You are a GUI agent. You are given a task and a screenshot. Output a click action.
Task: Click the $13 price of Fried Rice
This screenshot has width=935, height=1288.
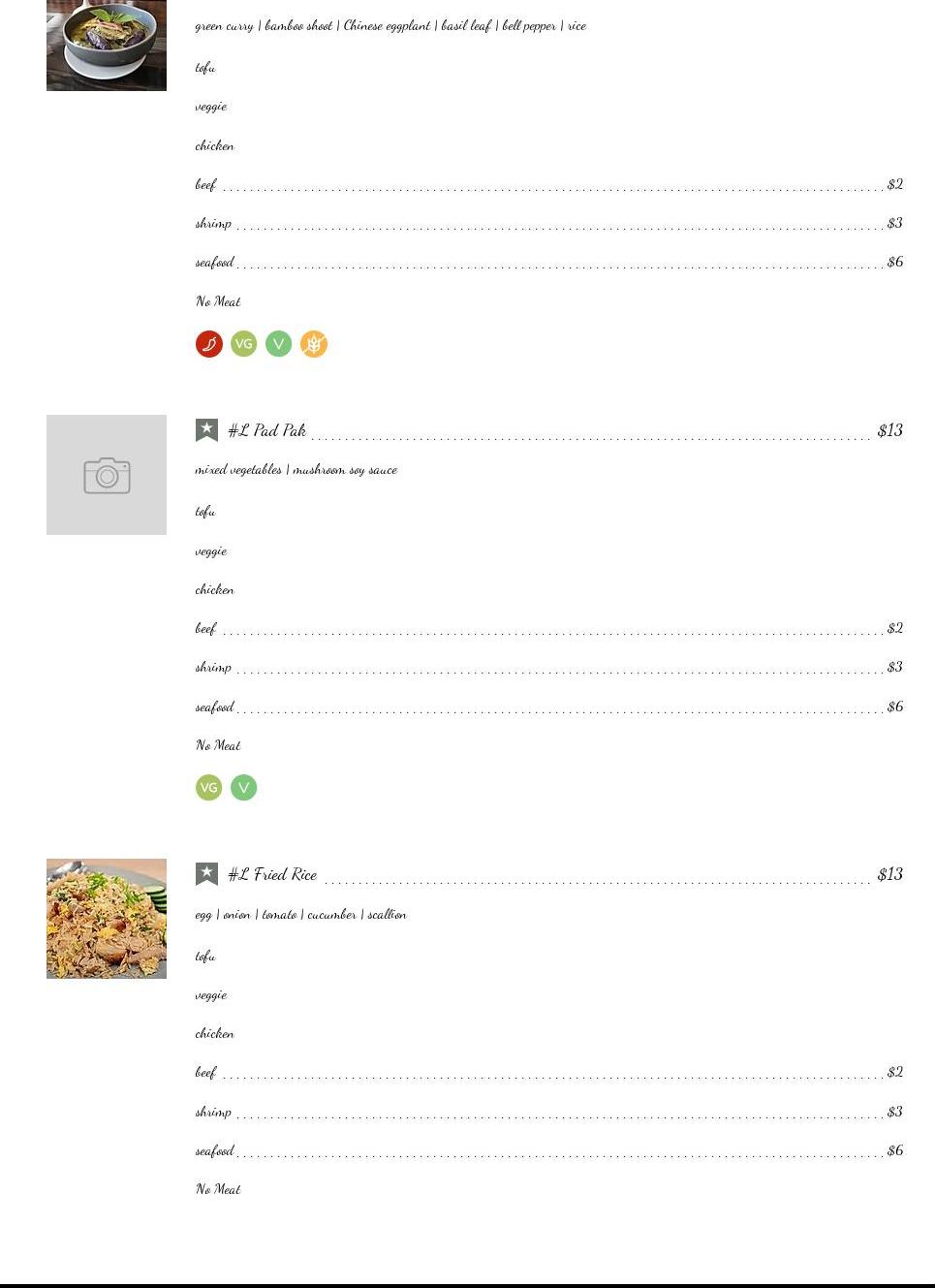(890, 874)
